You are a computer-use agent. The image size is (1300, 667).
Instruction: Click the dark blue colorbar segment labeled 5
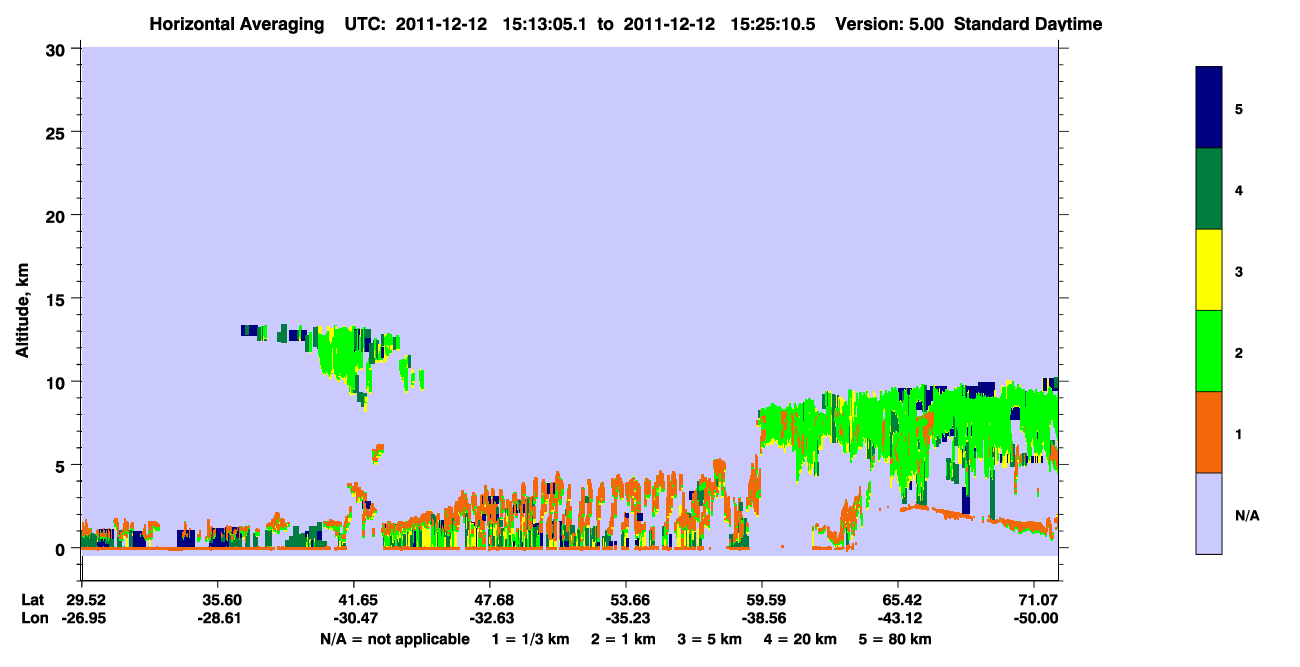(x=1208, y=108)
